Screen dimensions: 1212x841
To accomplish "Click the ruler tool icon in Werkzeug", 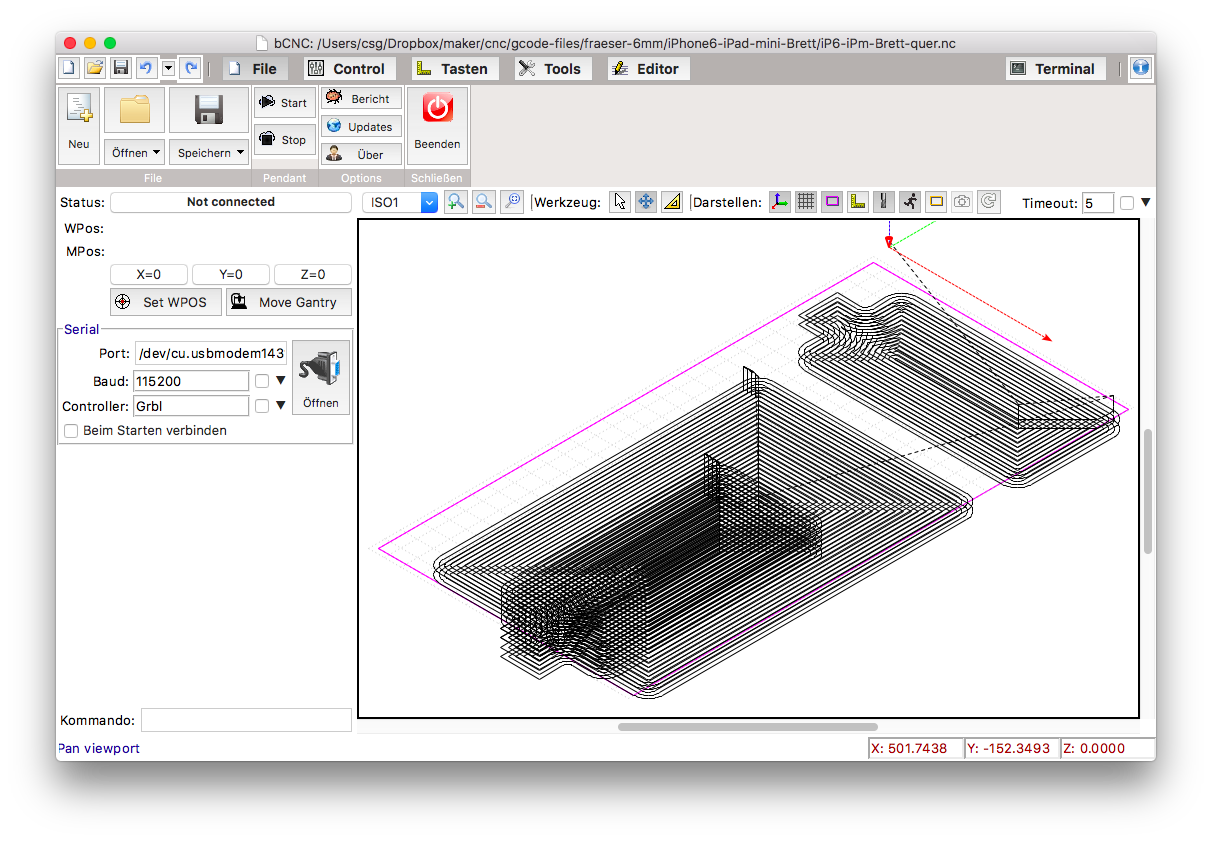I will pyautogui.click(x=672, y=202).
